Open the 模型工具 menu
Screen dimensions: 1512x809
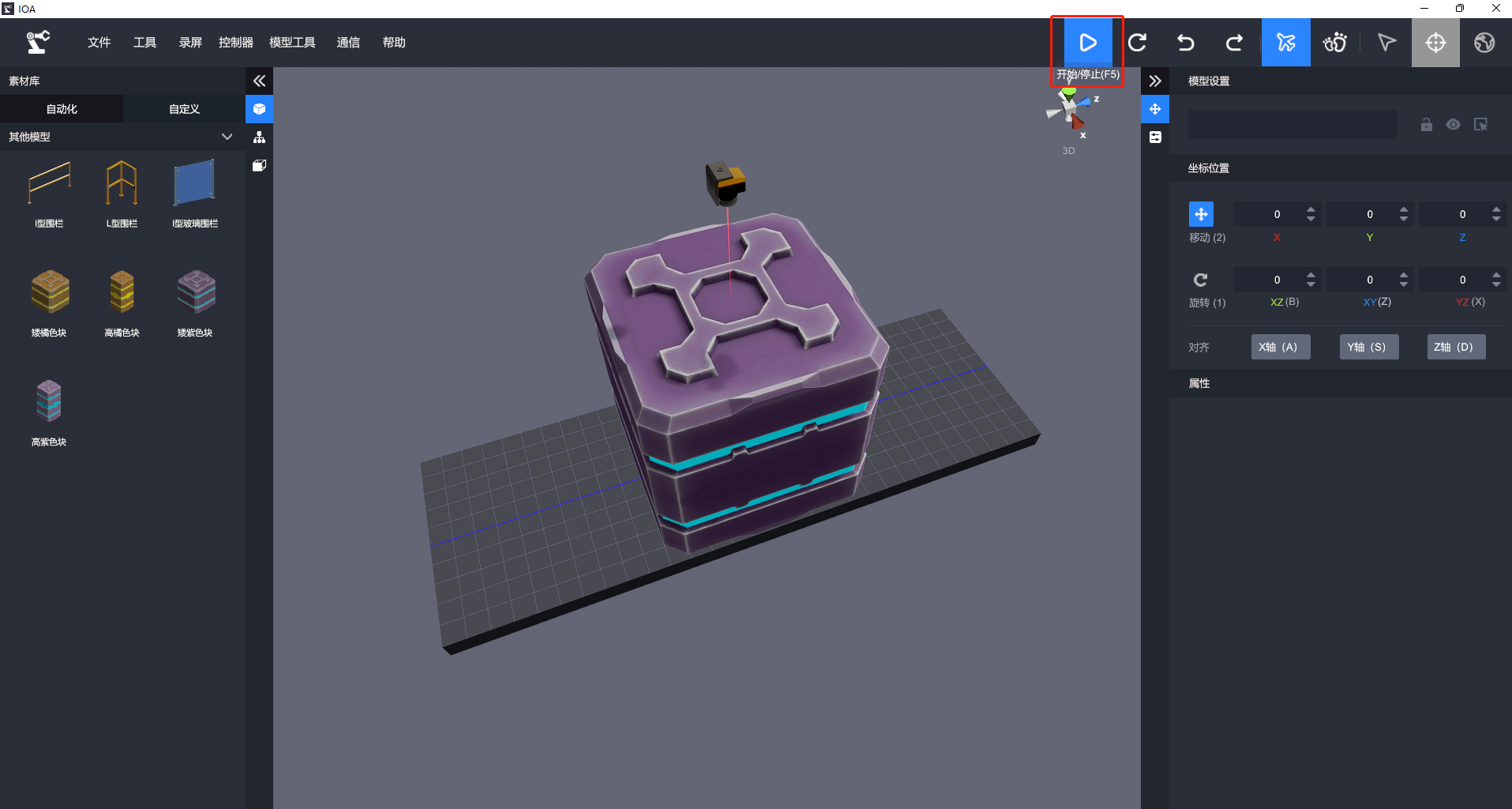(292, 43)
